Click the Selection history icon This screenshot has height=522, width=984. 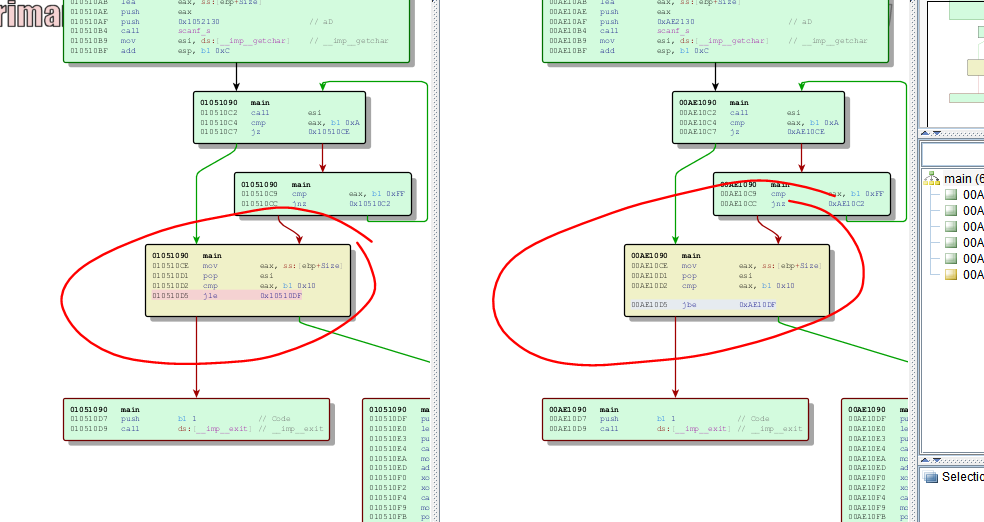tap(931, 477)
